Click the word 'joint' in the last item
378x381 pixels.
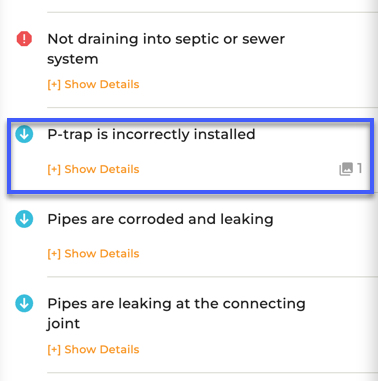coord(63,323)
